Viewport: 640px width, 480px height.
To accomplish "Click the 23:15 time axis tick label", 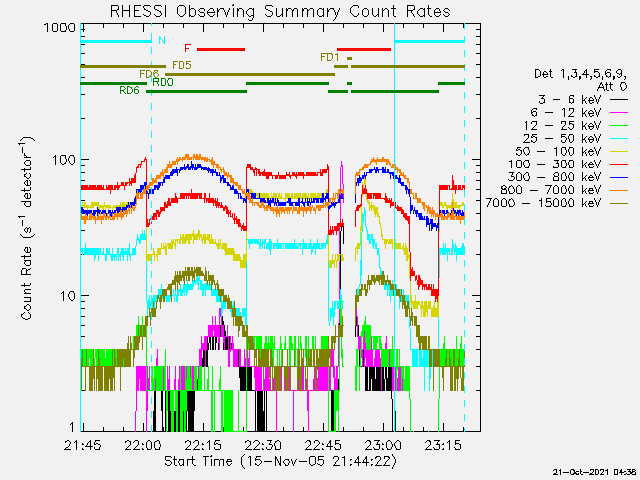I will 443,445.
